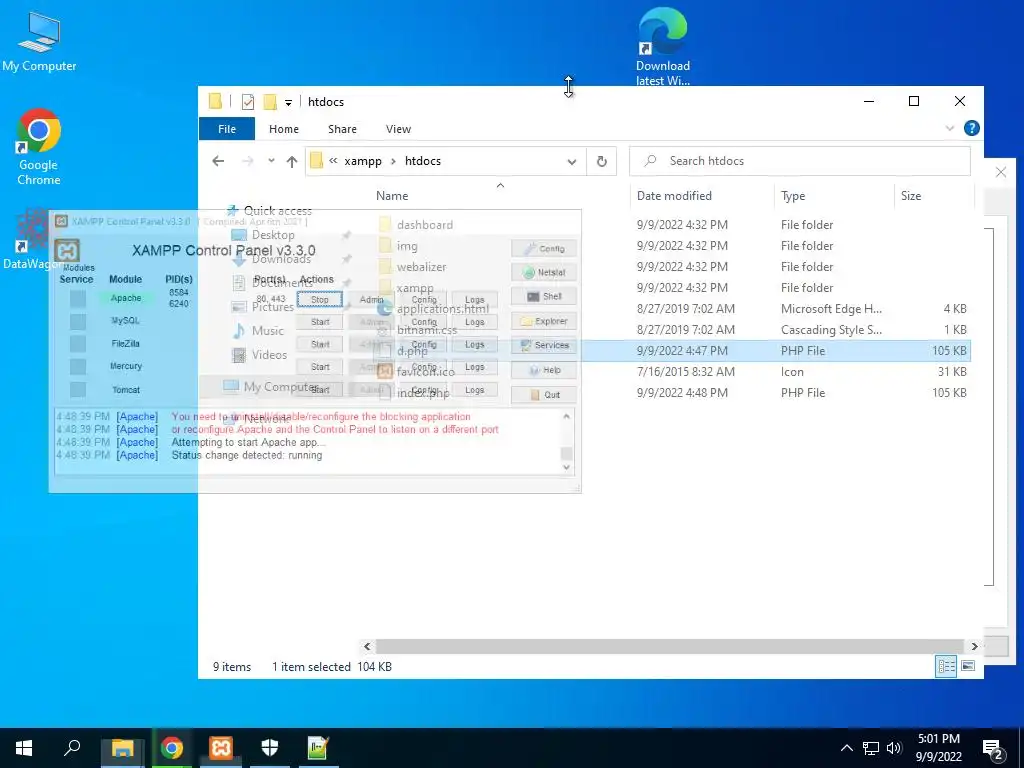
Task: Show hidden icons using the tray chevron
Action: (x=846, y=748)
